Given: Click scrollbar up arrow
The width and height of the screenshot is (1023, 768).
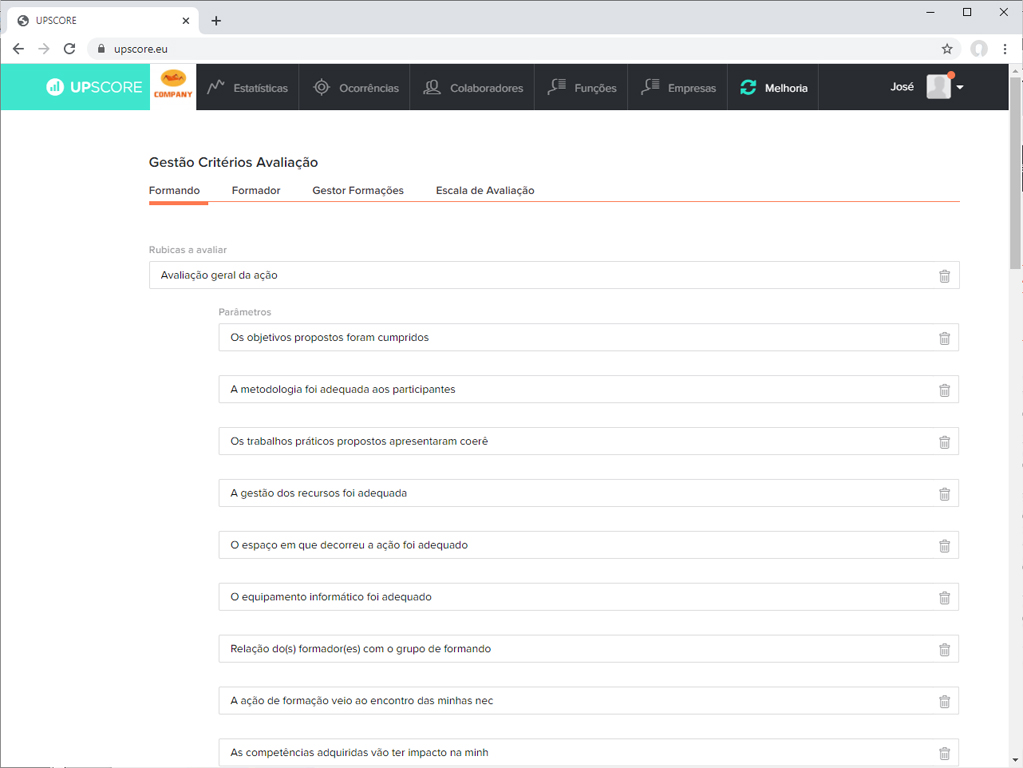Looking at the screenshot, I should point(1015,70).
